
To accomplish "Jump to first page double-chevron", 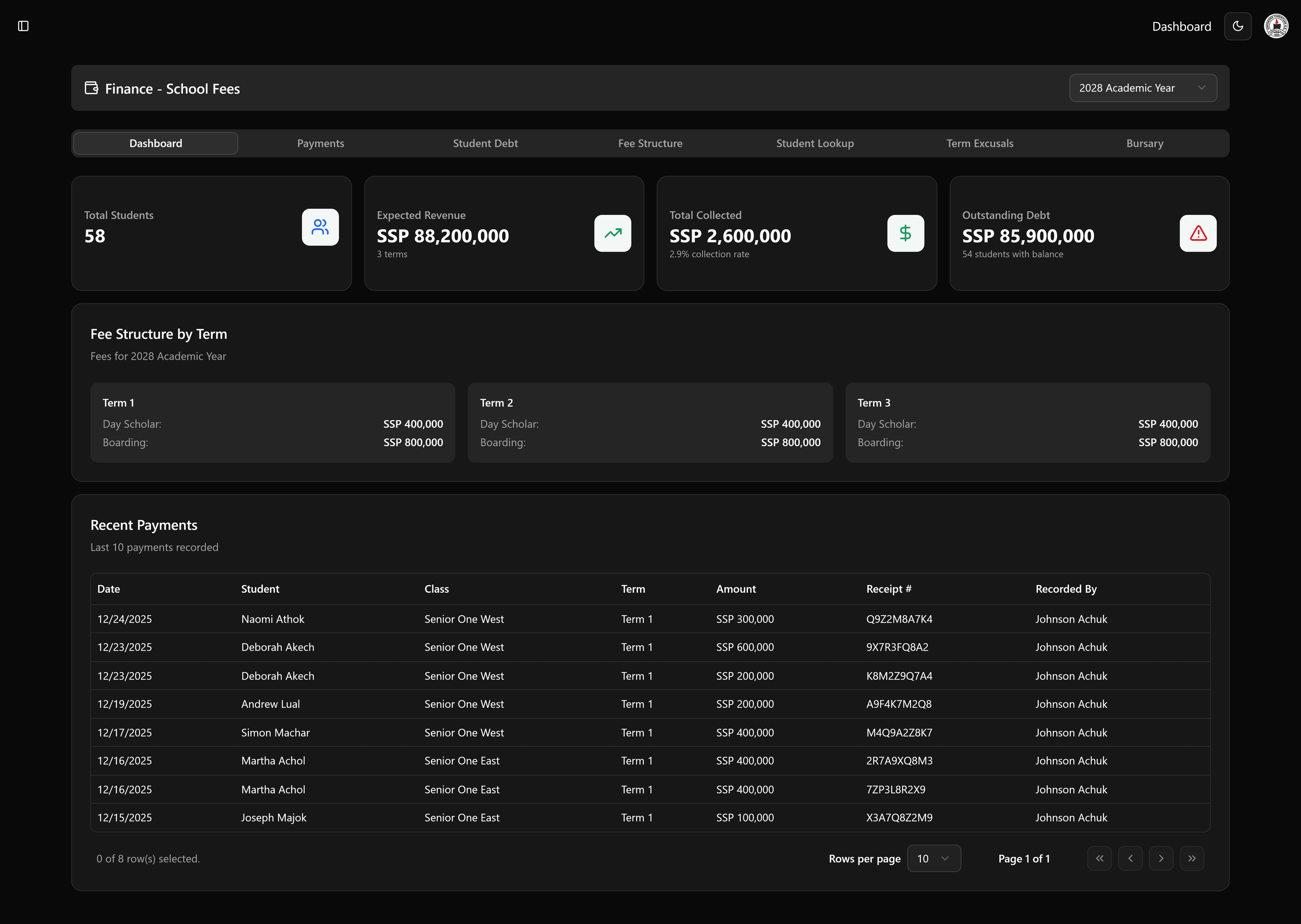I will 1099,859.
